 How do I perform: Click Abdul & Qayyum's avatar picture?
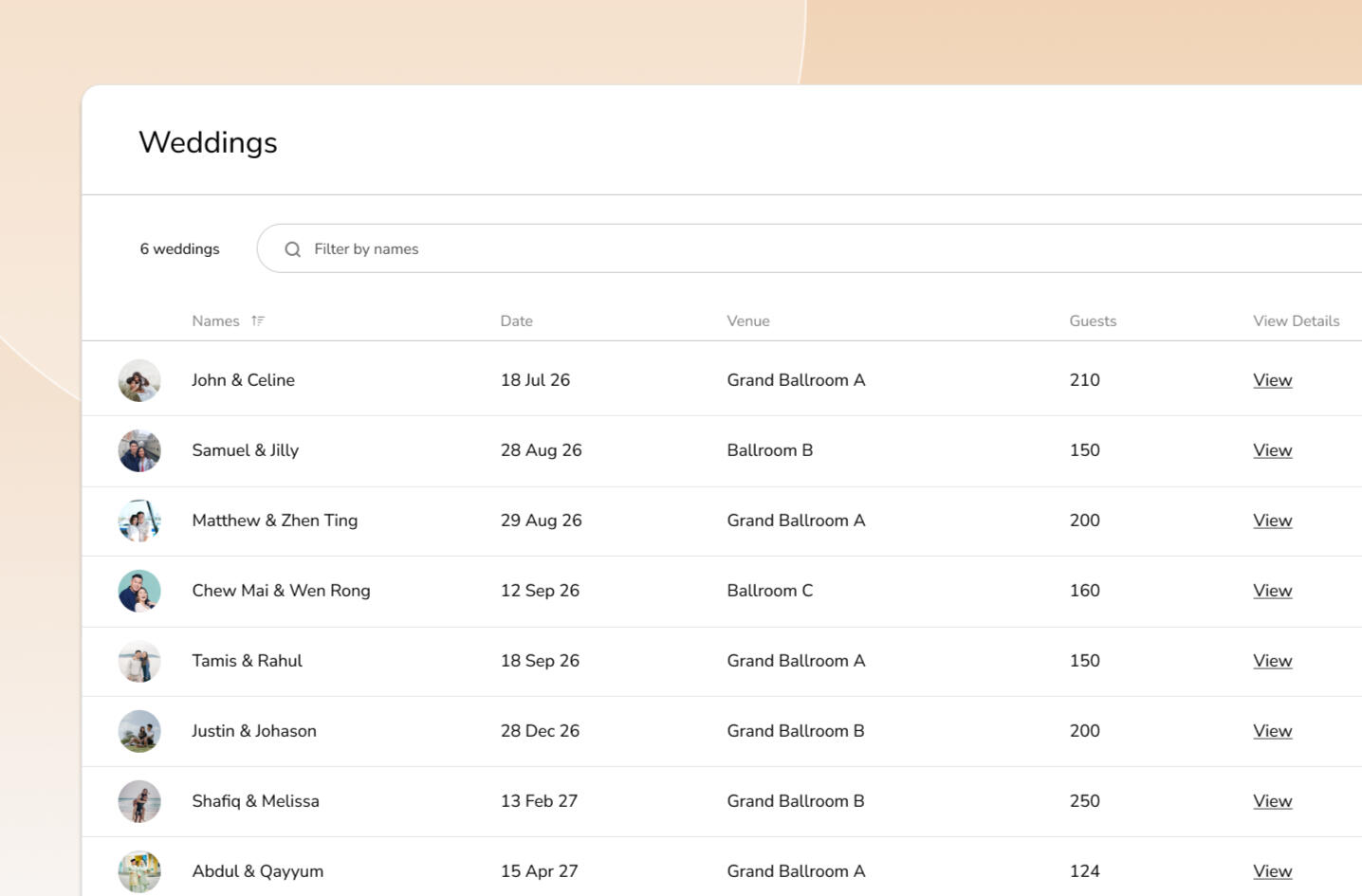(139, 871)
